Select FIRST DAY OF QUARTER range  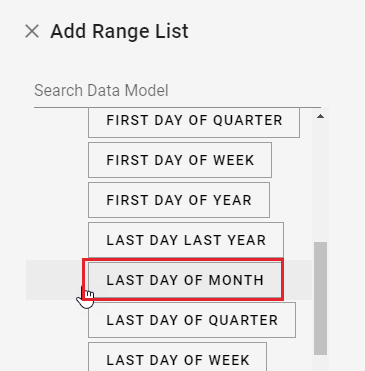tap(194, 122)
